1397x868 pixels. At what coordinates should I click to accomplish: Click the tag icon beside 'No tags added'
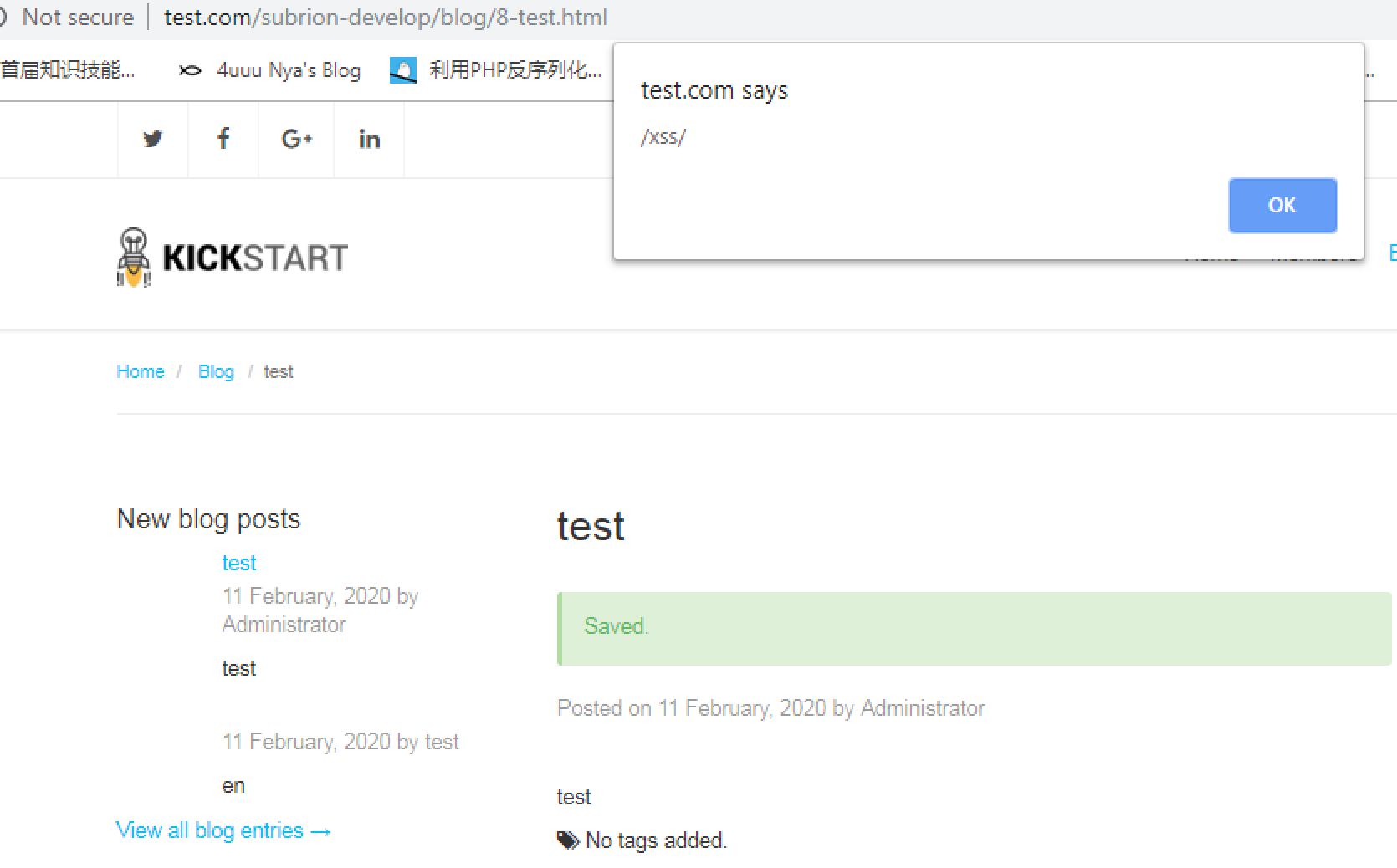coord(567,840)
